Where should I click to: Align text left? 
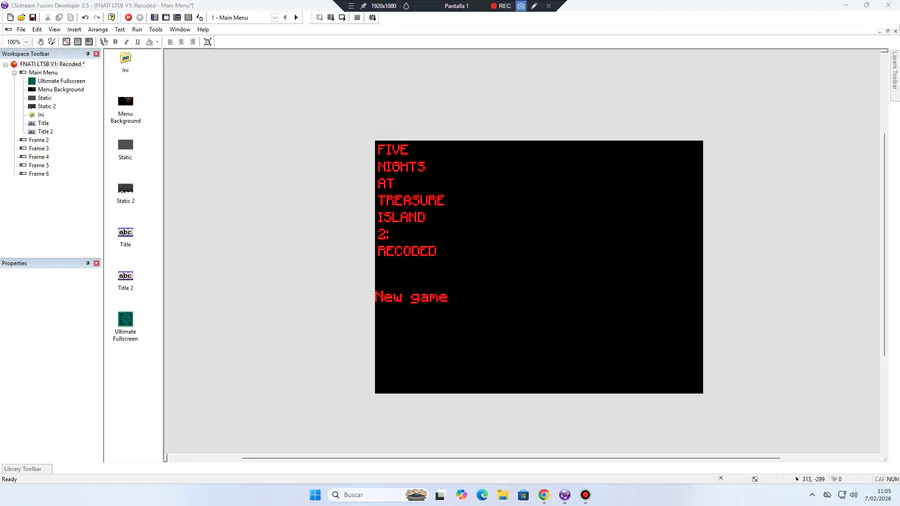[x=170, y=42]
